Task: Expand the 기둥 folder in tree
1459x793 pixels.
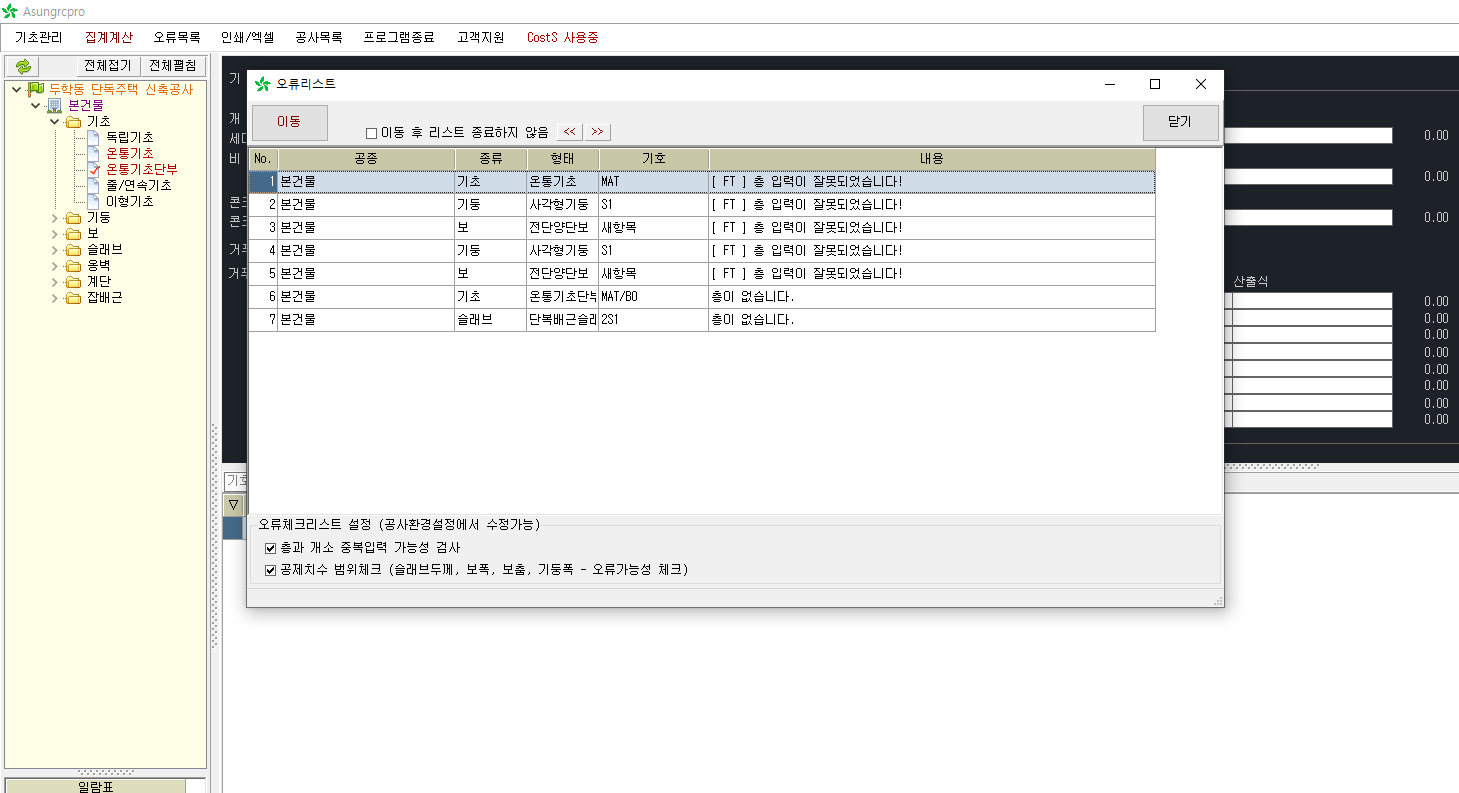Action: pos(55,217)
